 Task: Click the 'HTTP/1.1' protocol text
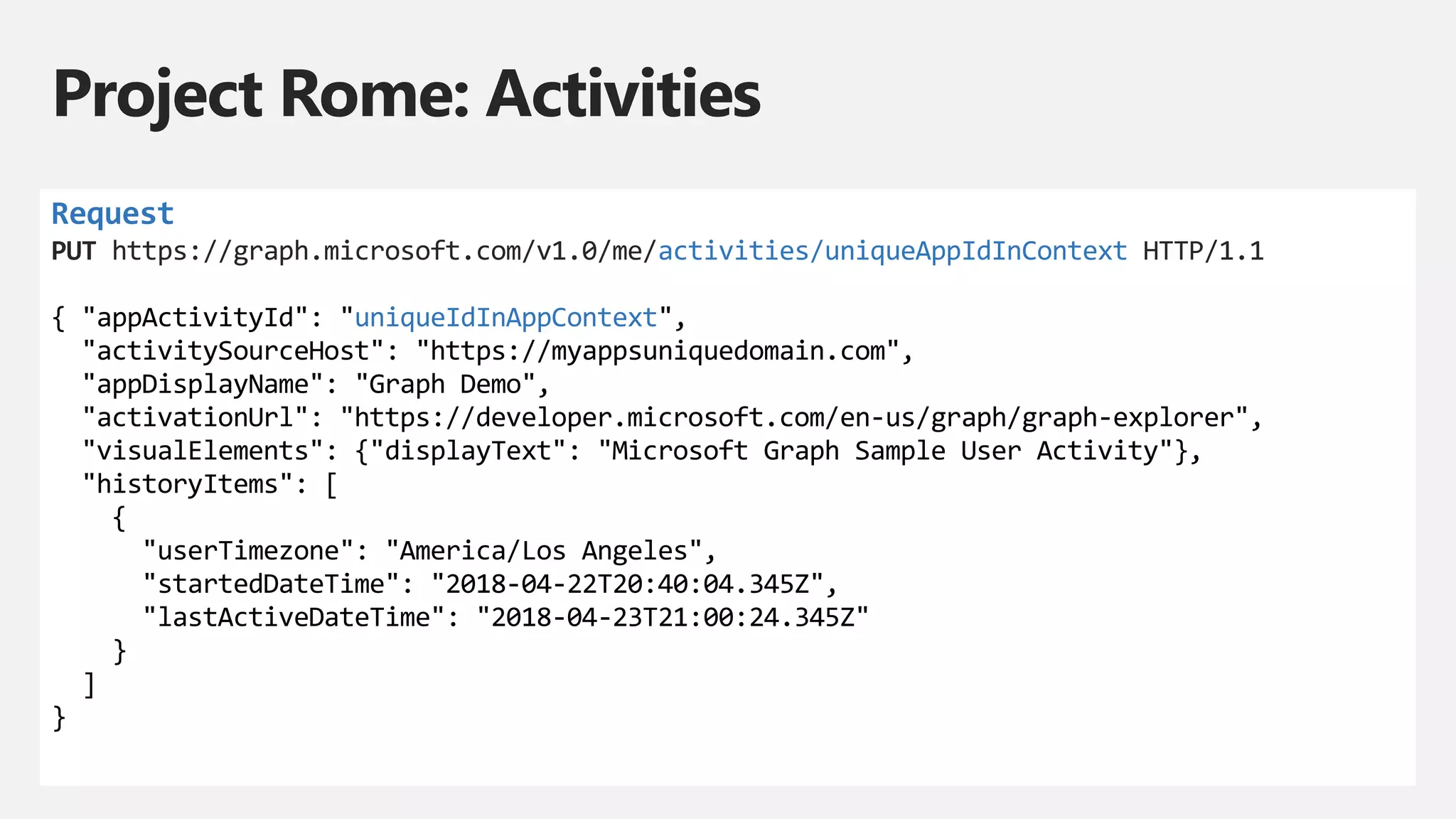point(1203,252)
